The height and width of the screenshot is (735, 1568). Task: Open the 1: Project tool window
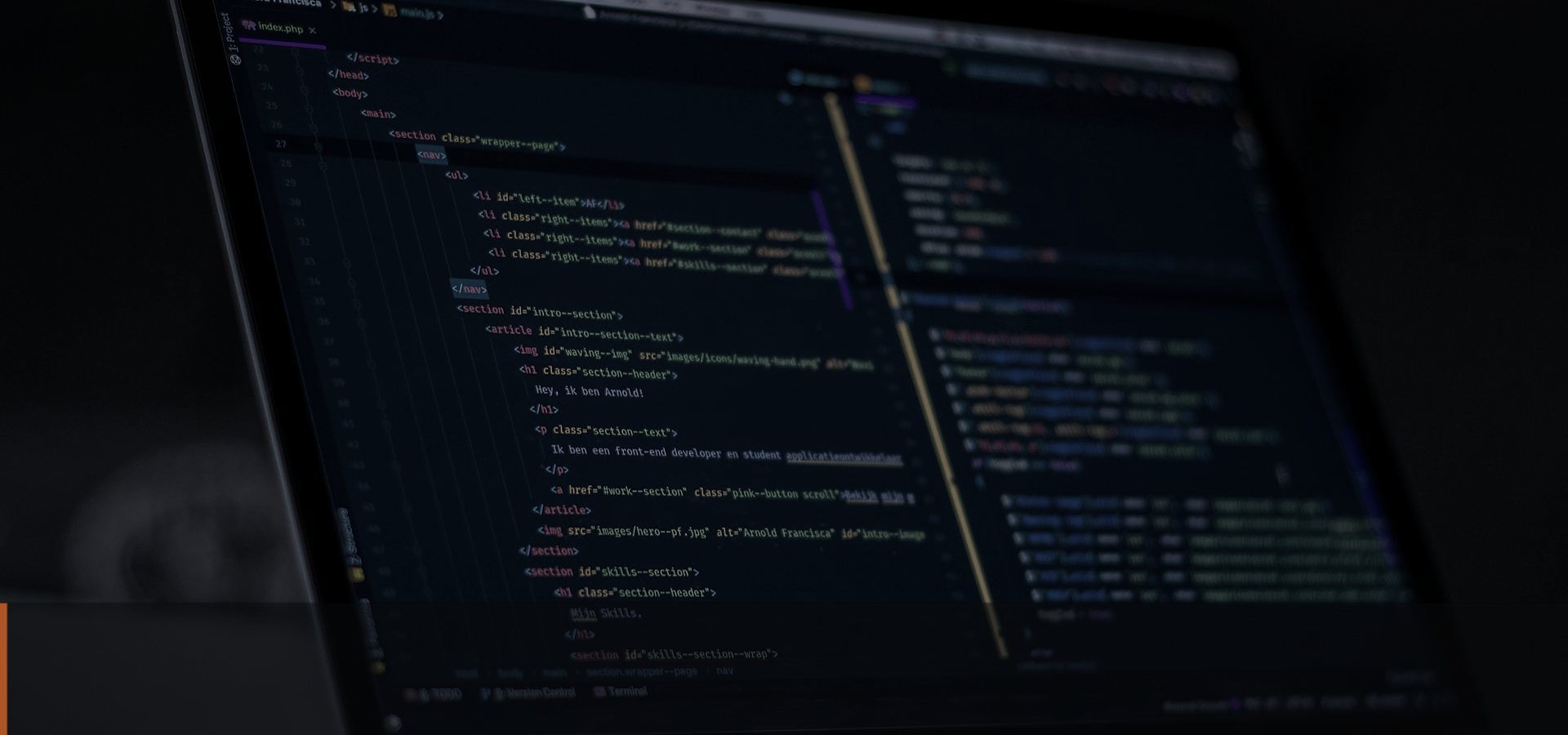click(231, 38)
